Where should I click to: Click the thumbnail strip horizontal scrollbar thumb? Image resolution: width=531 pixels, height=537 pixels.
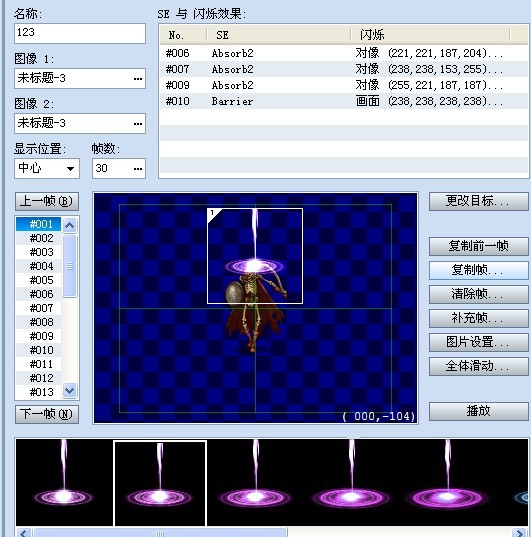(x=160, y=533)
